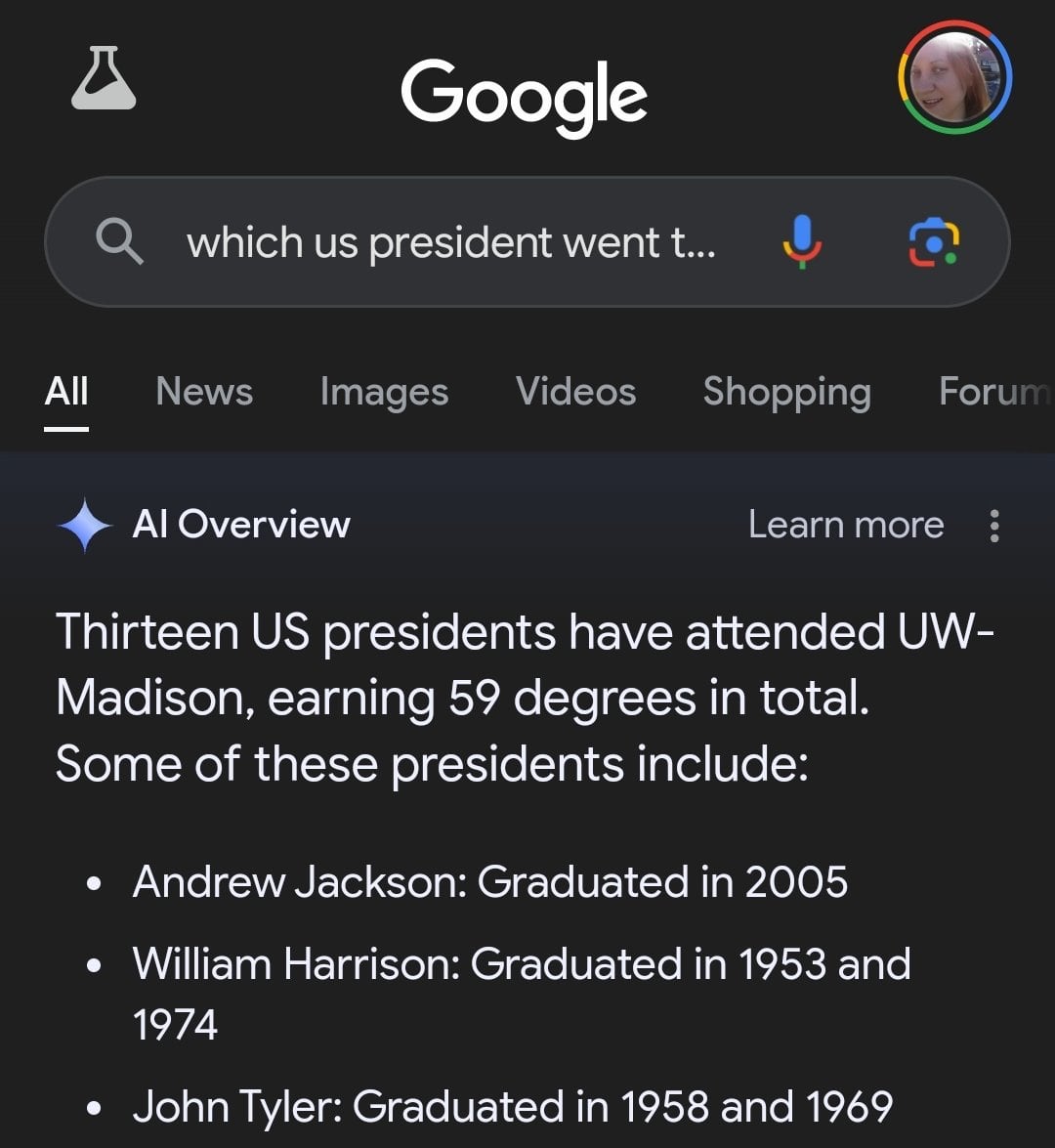Open AI Overview three-dot options menu
The width and height of the screenshot is (1055, 1148).
(x=994, y=526)
